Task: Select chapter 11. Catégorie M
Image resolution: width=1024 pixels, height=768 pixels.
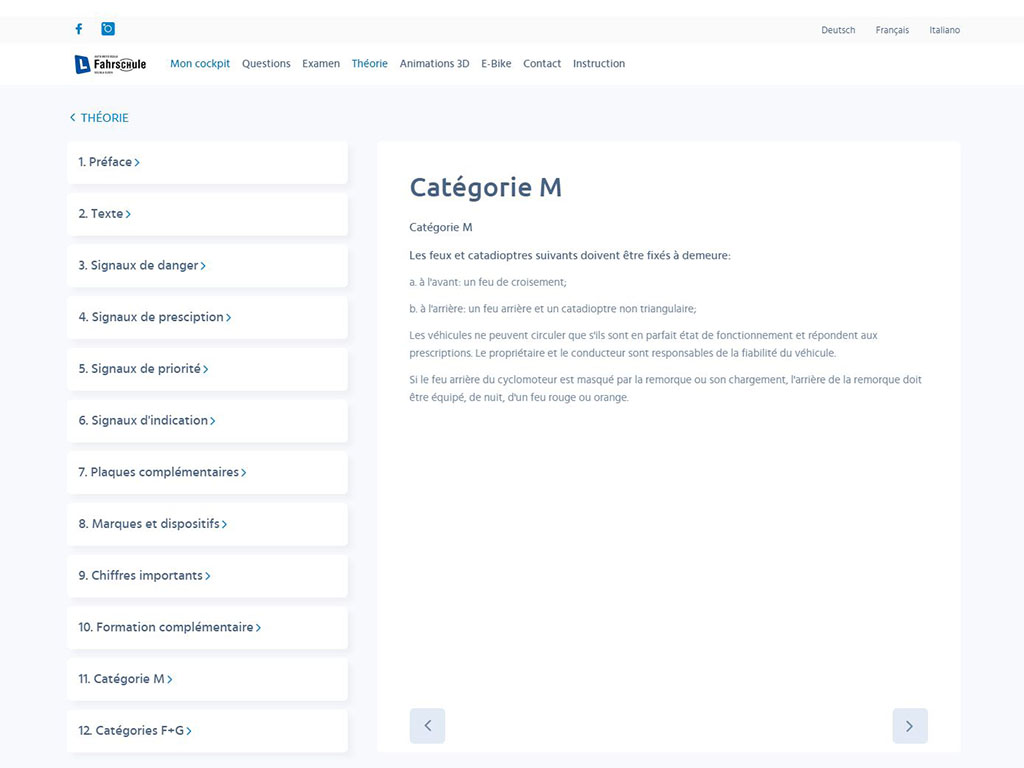Action: click(125, 679)
